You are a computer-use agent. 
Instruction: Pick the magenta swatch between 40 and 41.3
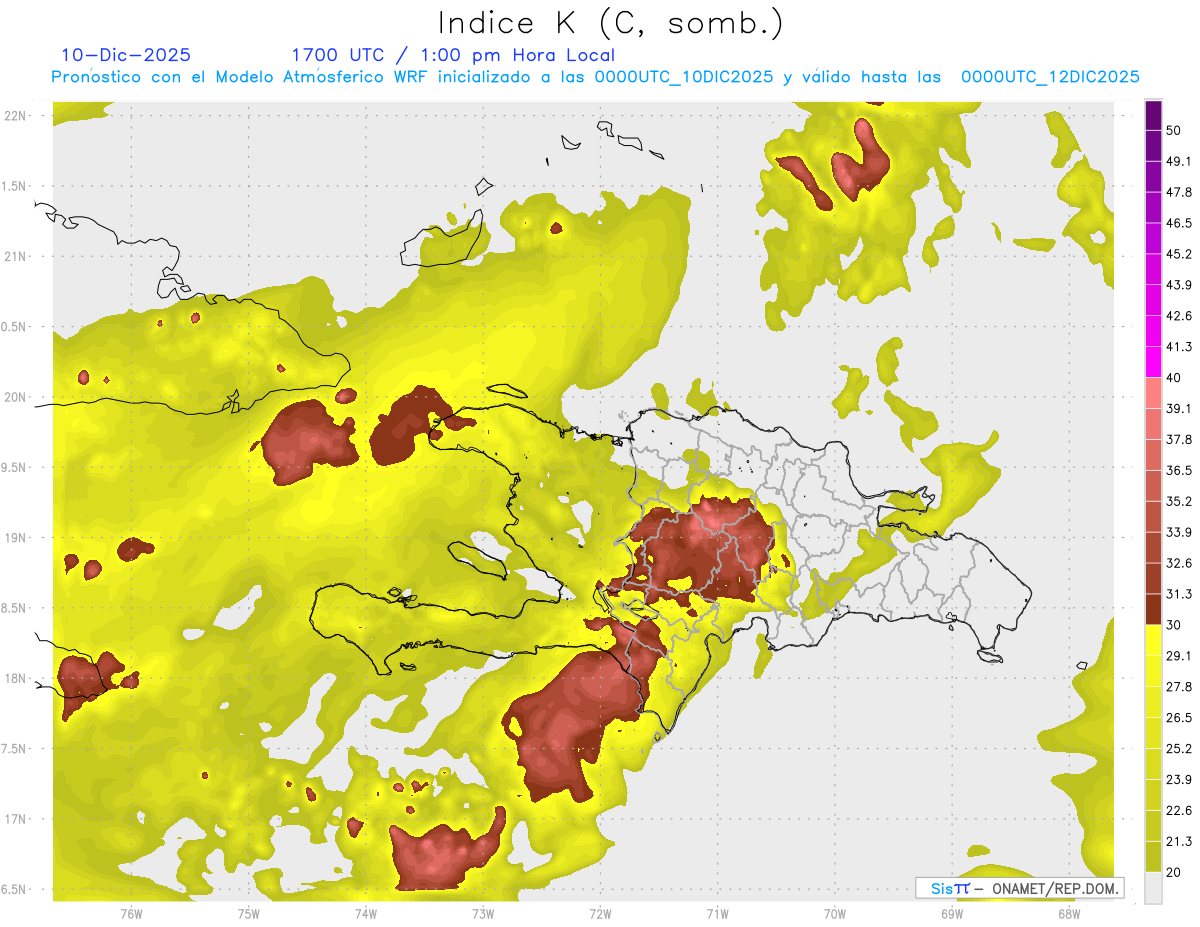click(1153, 362)
